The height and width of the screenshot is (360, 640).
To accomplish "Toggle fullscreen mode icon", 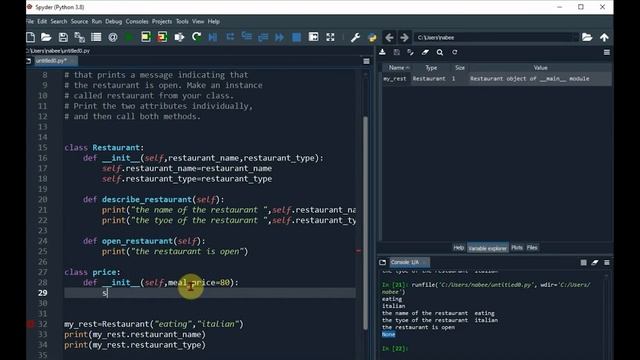I will [x=330, y=38].
